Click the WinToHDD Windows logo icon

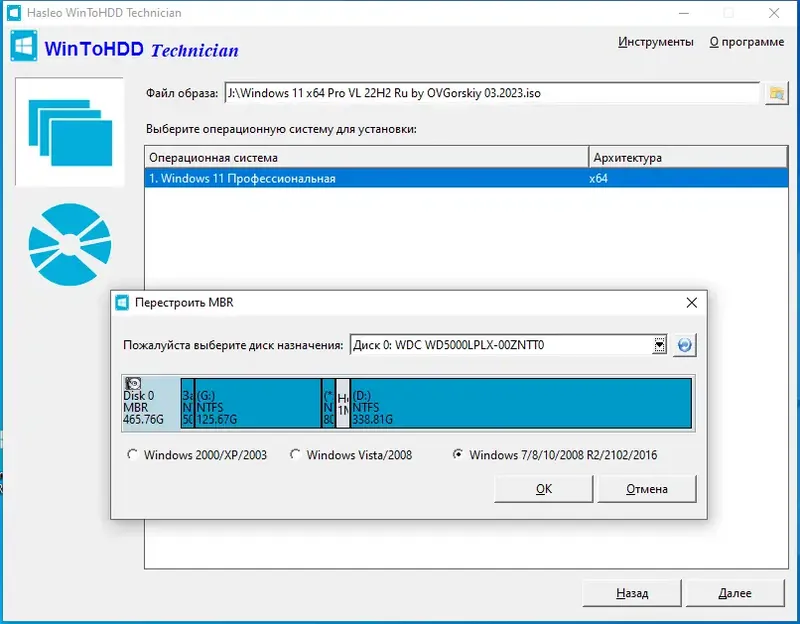[23, 45]
